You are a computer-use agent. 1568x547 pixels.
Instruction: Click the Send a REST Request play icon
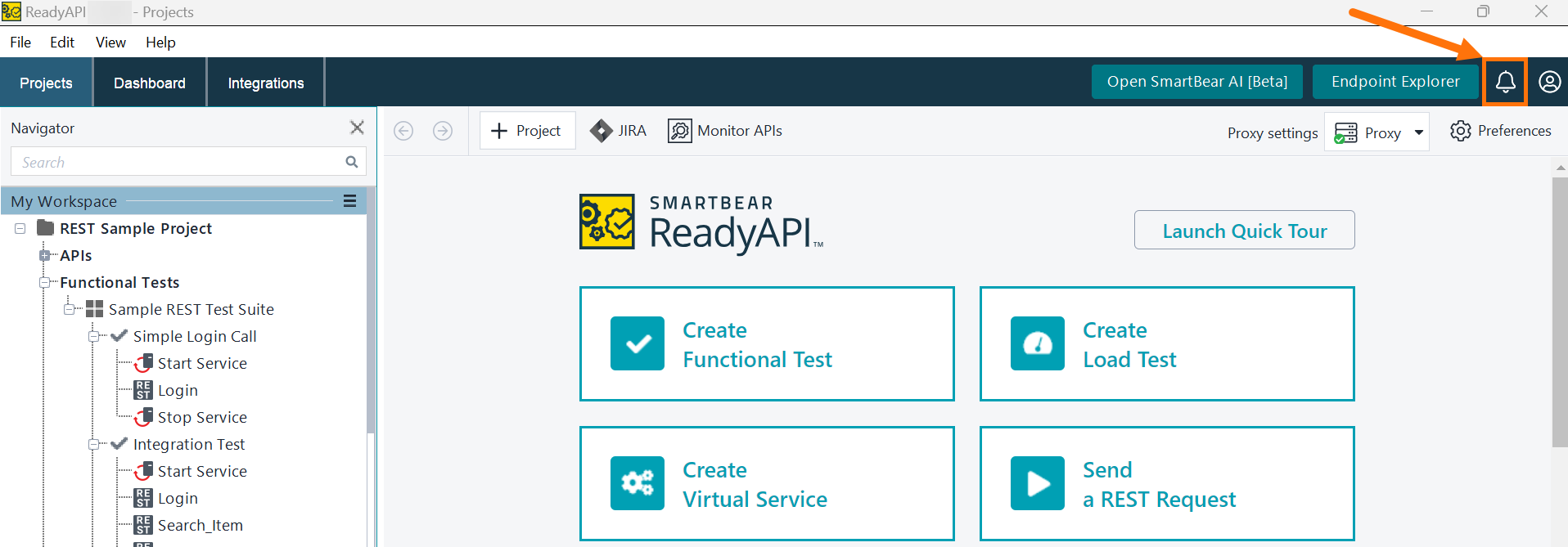pyautogui.click(x=1038, y=483)
